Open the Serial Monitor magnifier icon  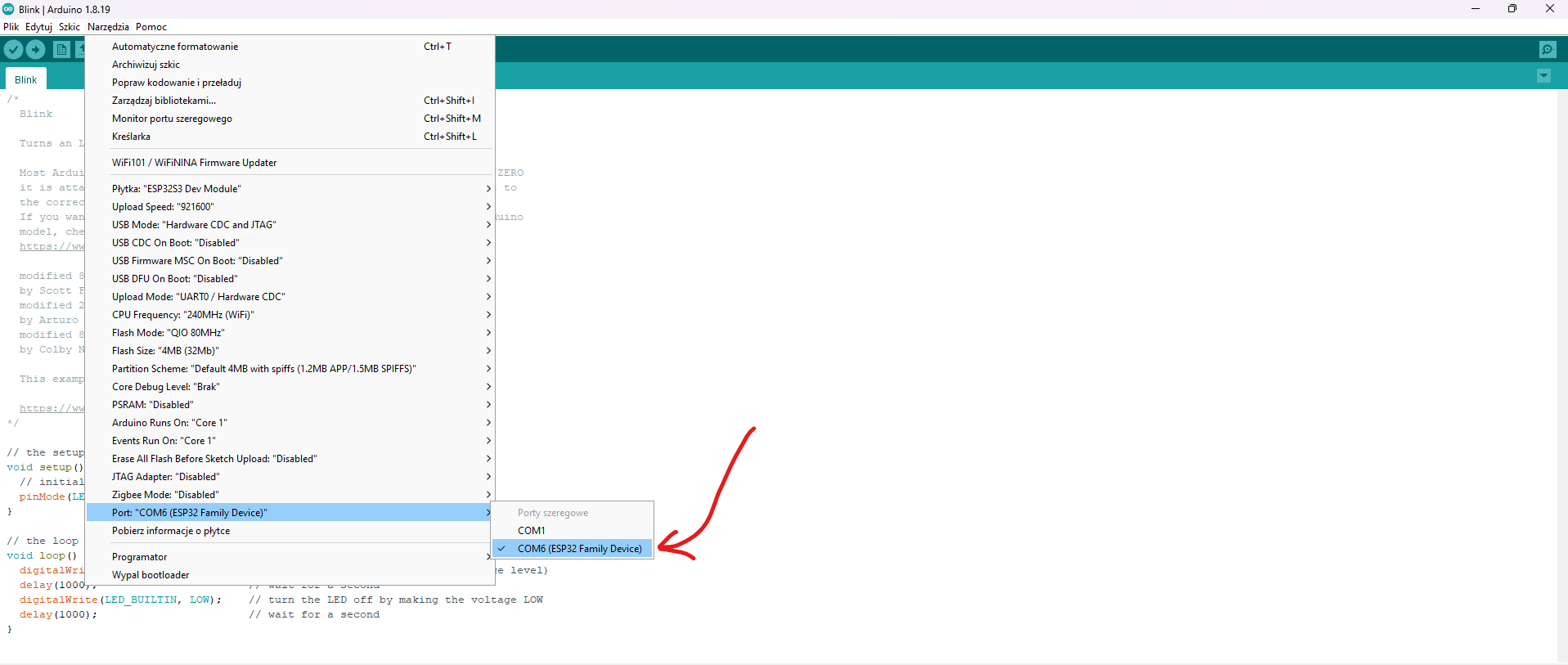[x=1548, y=49]
